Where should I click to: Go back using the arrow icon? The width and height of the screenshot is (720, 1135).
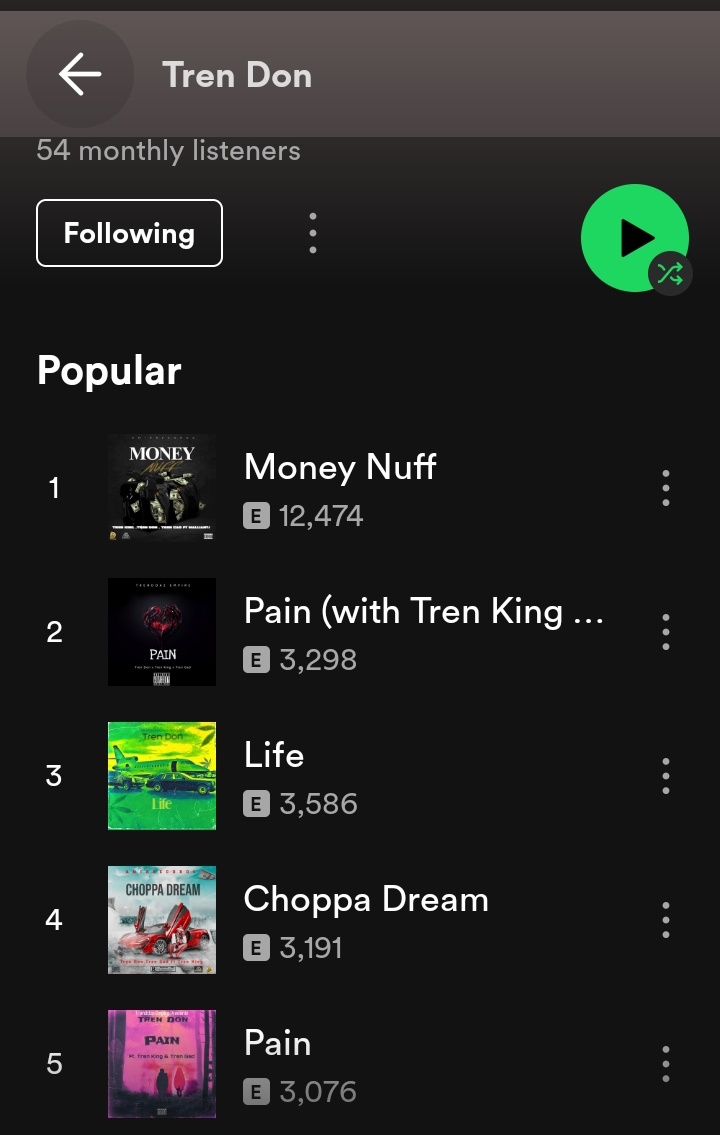coord(80,74)
